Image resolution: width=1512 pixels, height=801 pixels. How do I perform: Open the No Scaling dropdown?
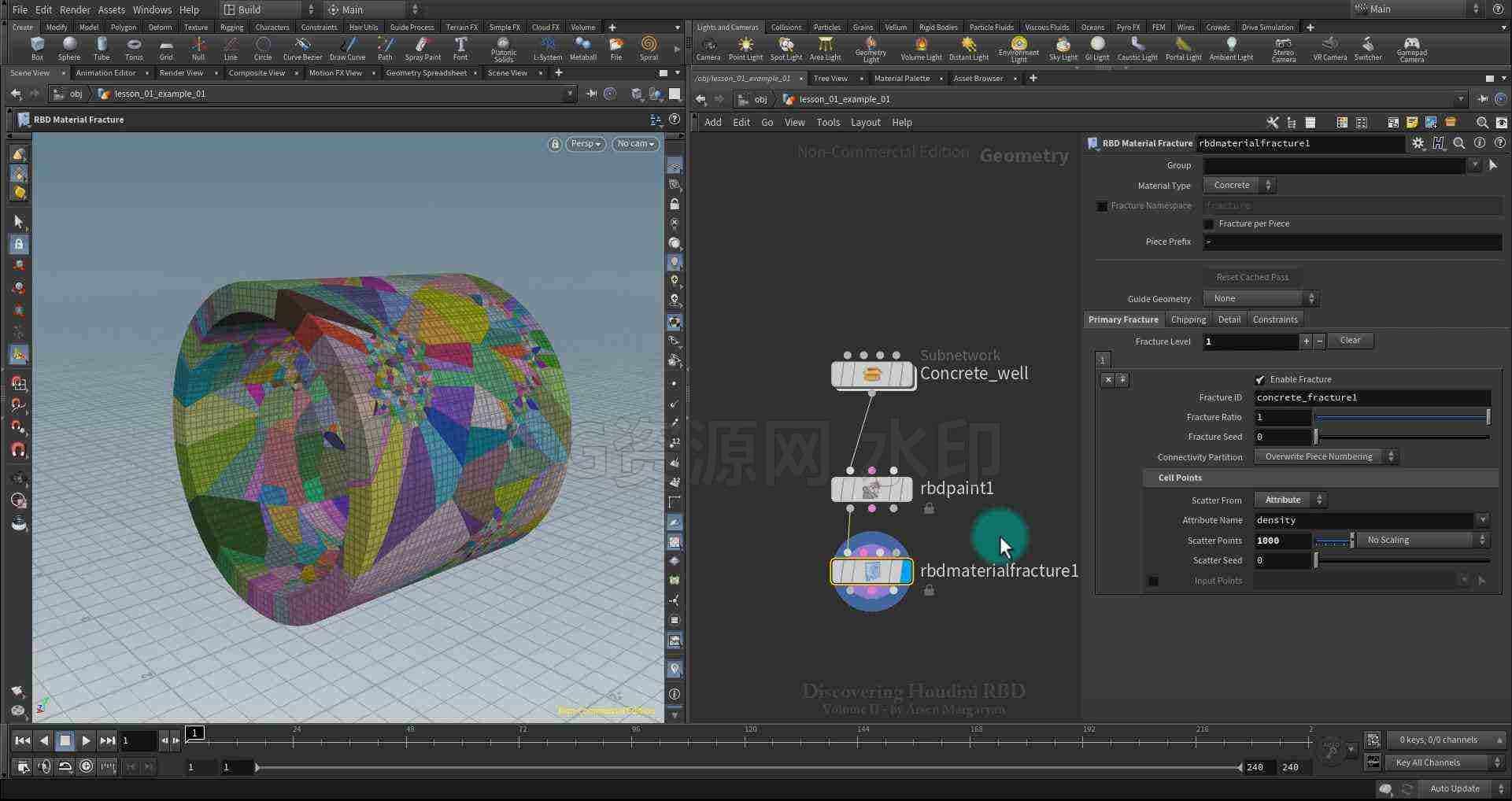coord(1423,541)
